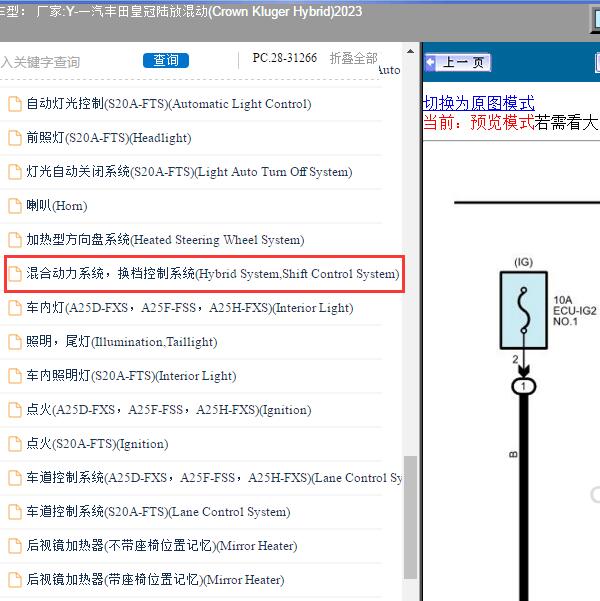The height and width of the screenshot is (601, 600).
Task: Click document icon beside 车道控制系统 A25D-FXS
Action: 15,478
